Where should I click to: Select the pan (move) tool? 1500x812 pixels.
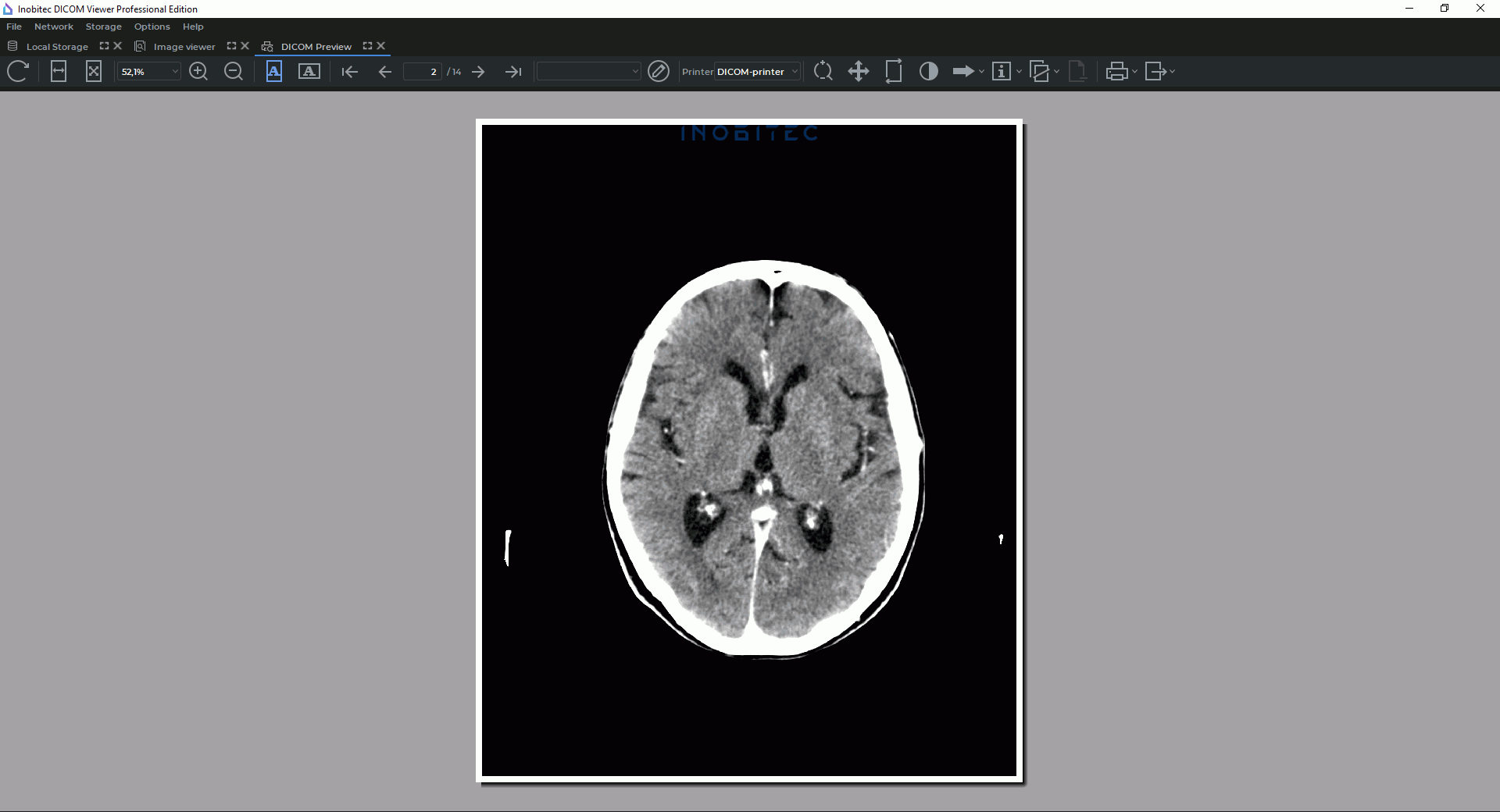(859, 72)
